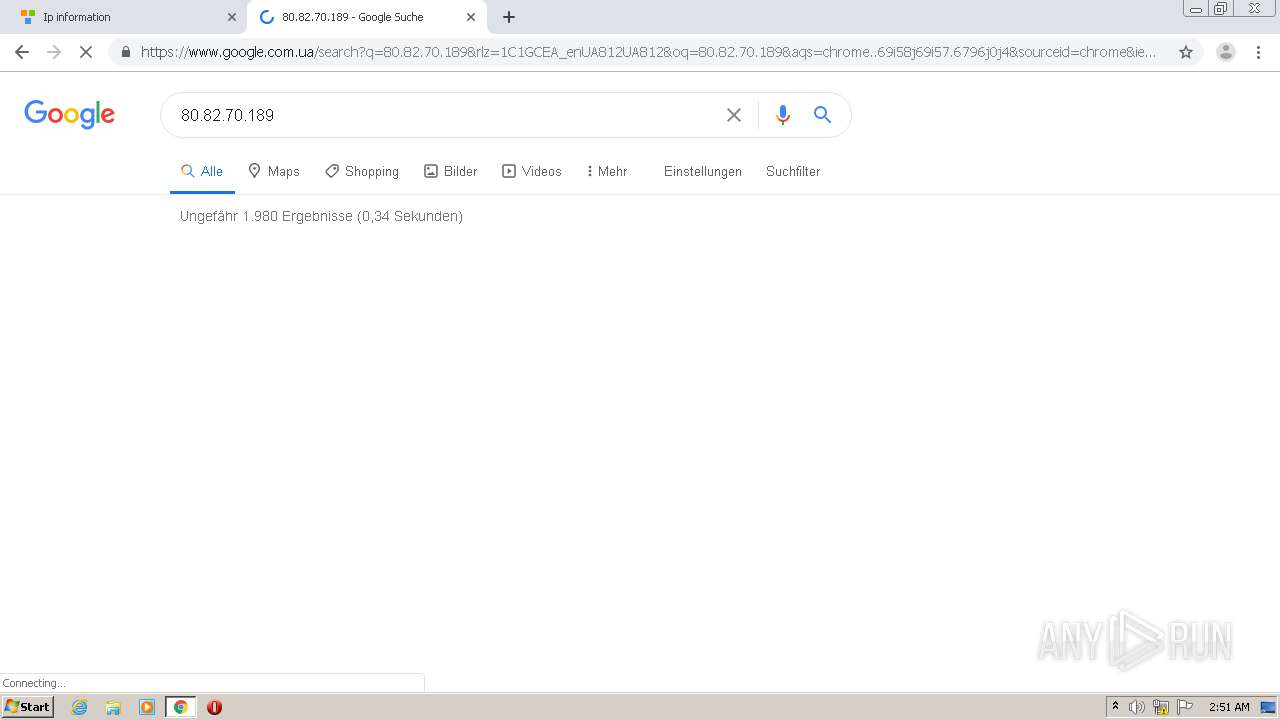
Task: Start voice search with microphone
Action: click(783, 115)
